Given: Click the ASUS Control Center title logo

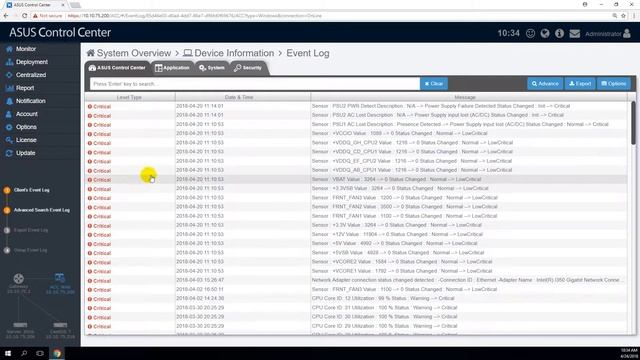Looking at the screenshot, I should pos(60,33).
